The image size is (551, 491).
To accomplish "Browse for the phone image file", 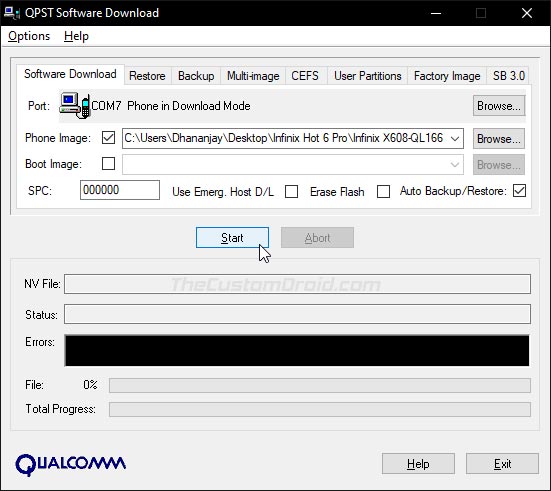I will pos(499,138).
